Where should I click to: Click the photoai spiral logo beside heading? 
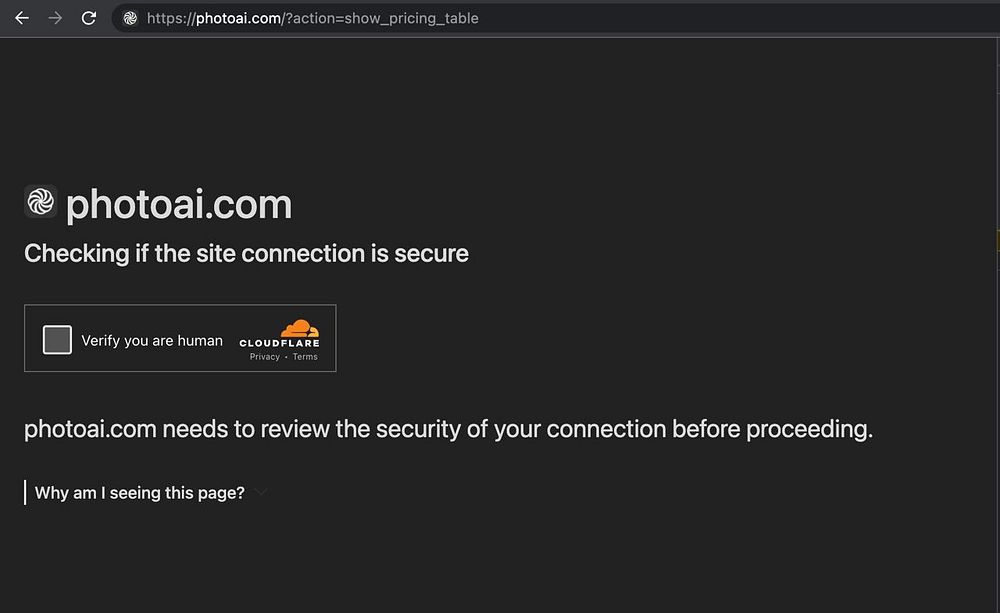point(41,203)
